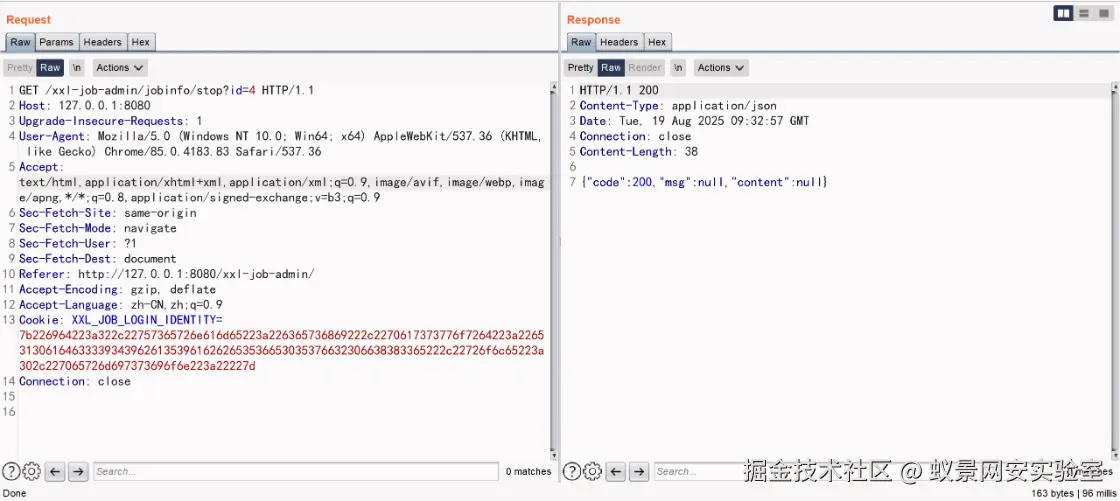This screenshot has height=501, width=1120.
Task: Click the Accept-Encoding: gzip, deflate line
Action: [x=117, y=289]
